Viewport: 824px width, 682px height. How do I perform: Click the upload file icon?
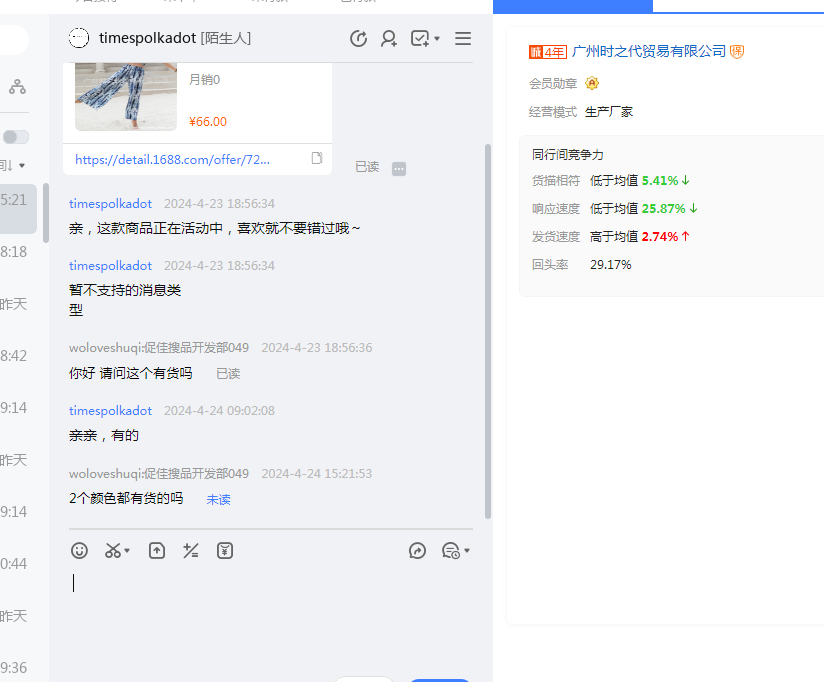157,550
